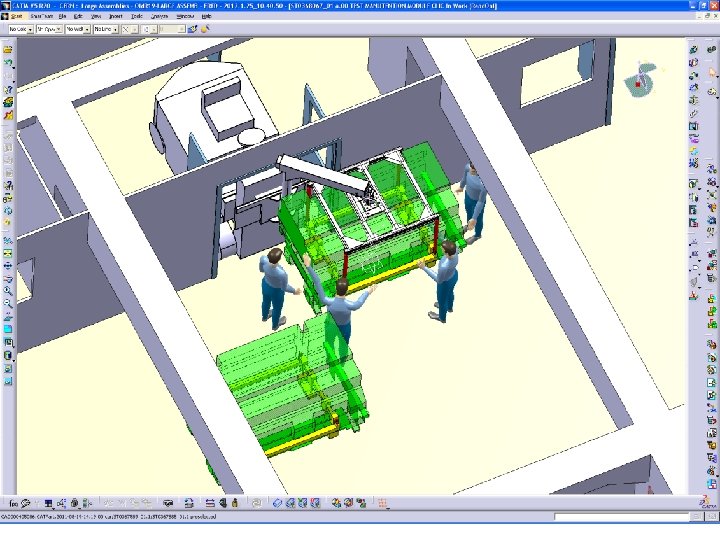This screenshot has width=720, height=540.
Task: Expand the No Line linetype dropdown
Action: [x=115, y=29]
